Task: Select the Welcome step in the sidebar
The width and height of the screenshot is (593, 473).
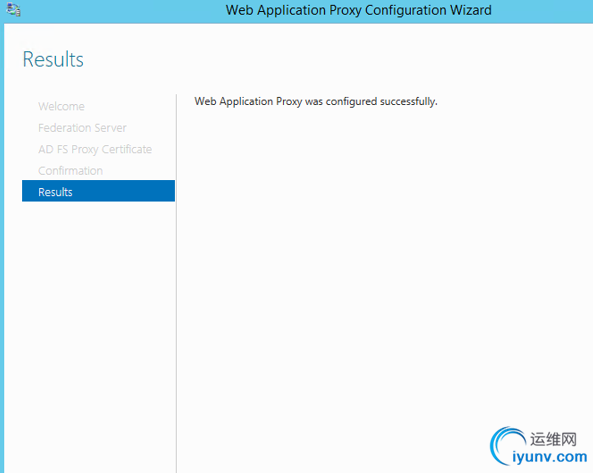Action: pyautogui.click(x=61, y=106)
